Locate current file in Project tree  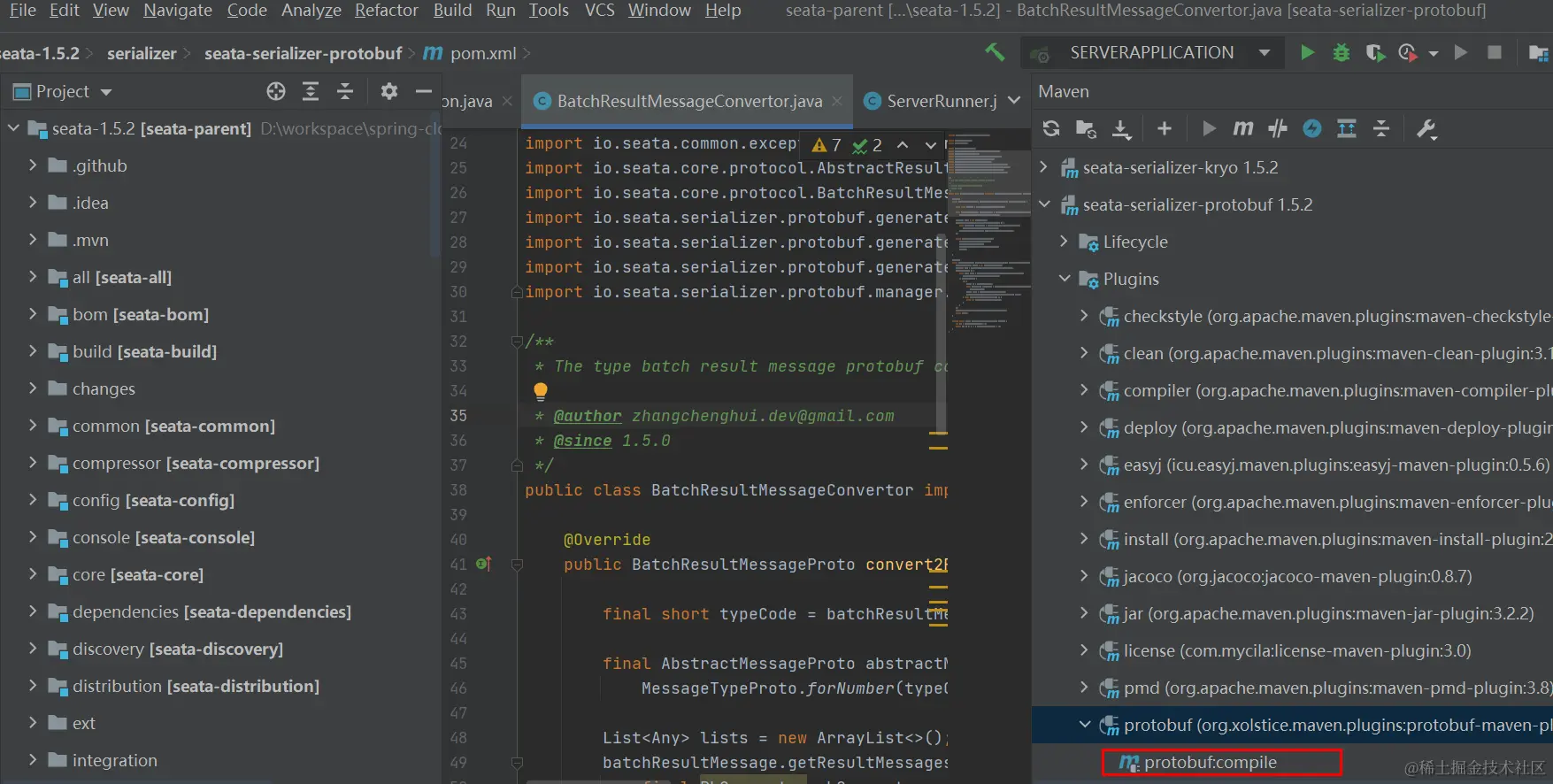click(276, 91)
